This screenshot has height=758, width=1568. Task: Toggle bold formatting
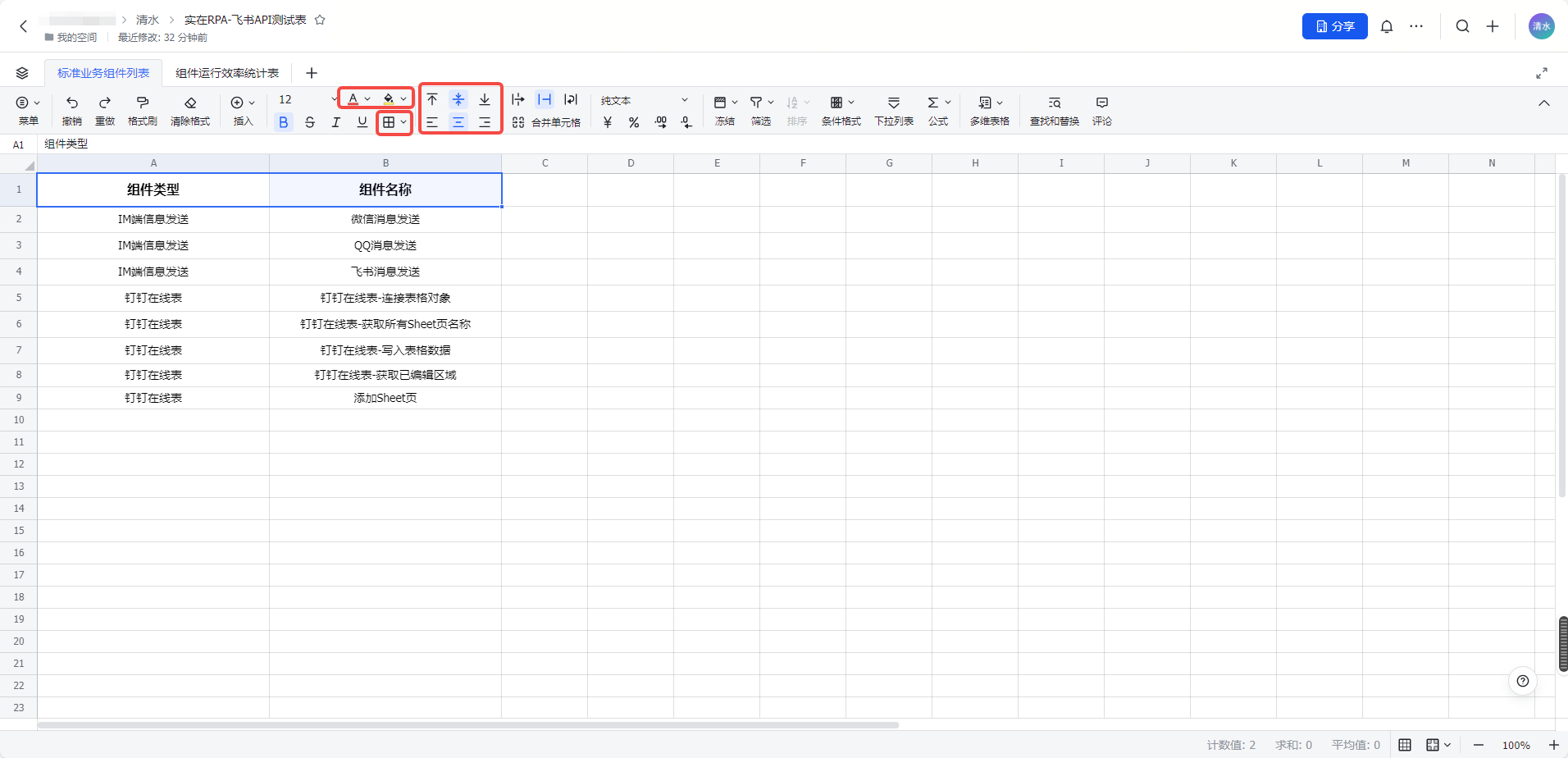coord(284,122)
